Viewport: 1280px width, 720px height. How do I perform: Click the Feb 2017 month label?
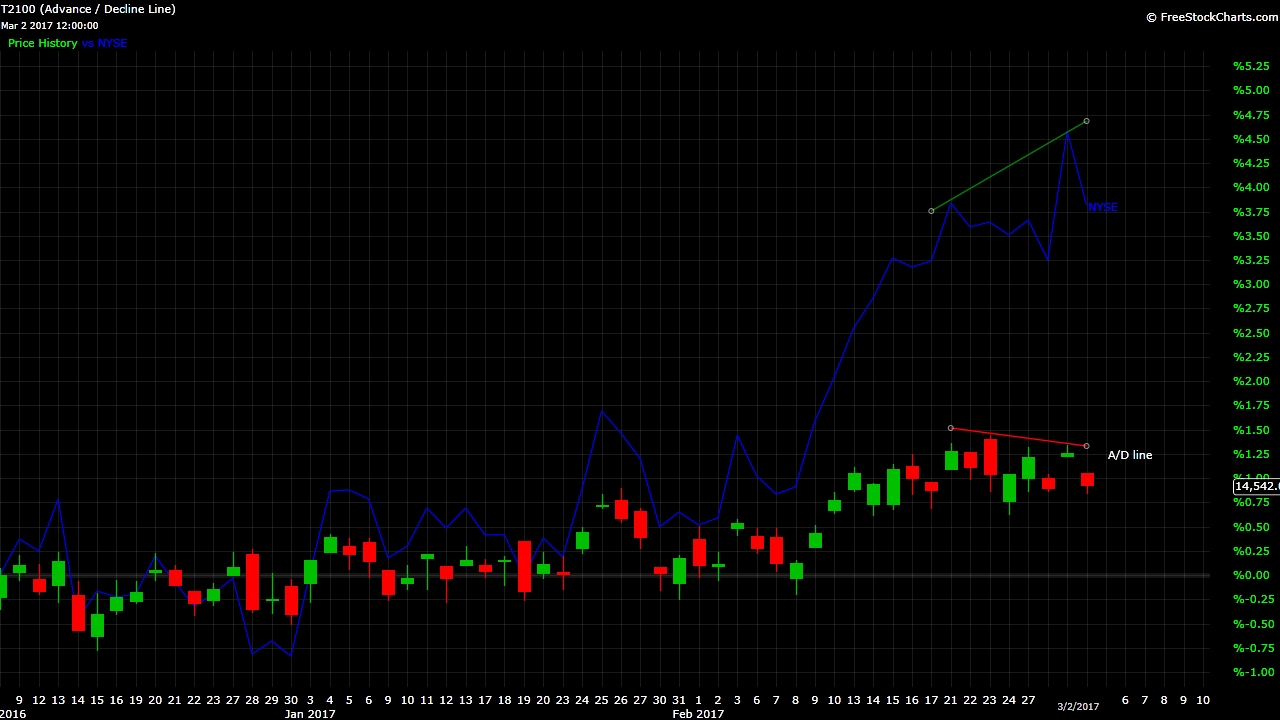click(698, 714)
